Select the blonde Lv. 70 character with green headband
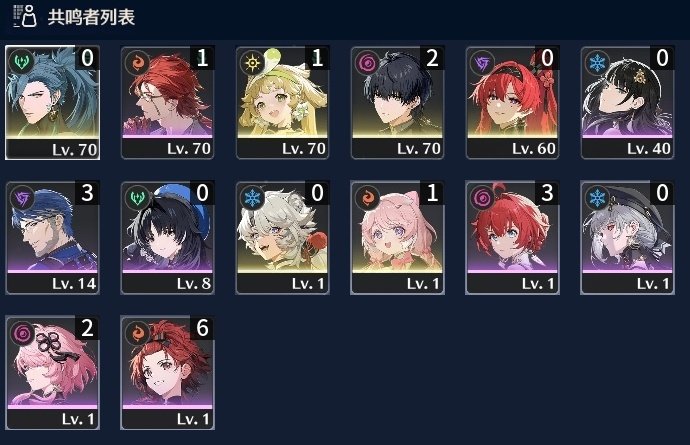This screenshot has height=445, width=690. point(283,103)
